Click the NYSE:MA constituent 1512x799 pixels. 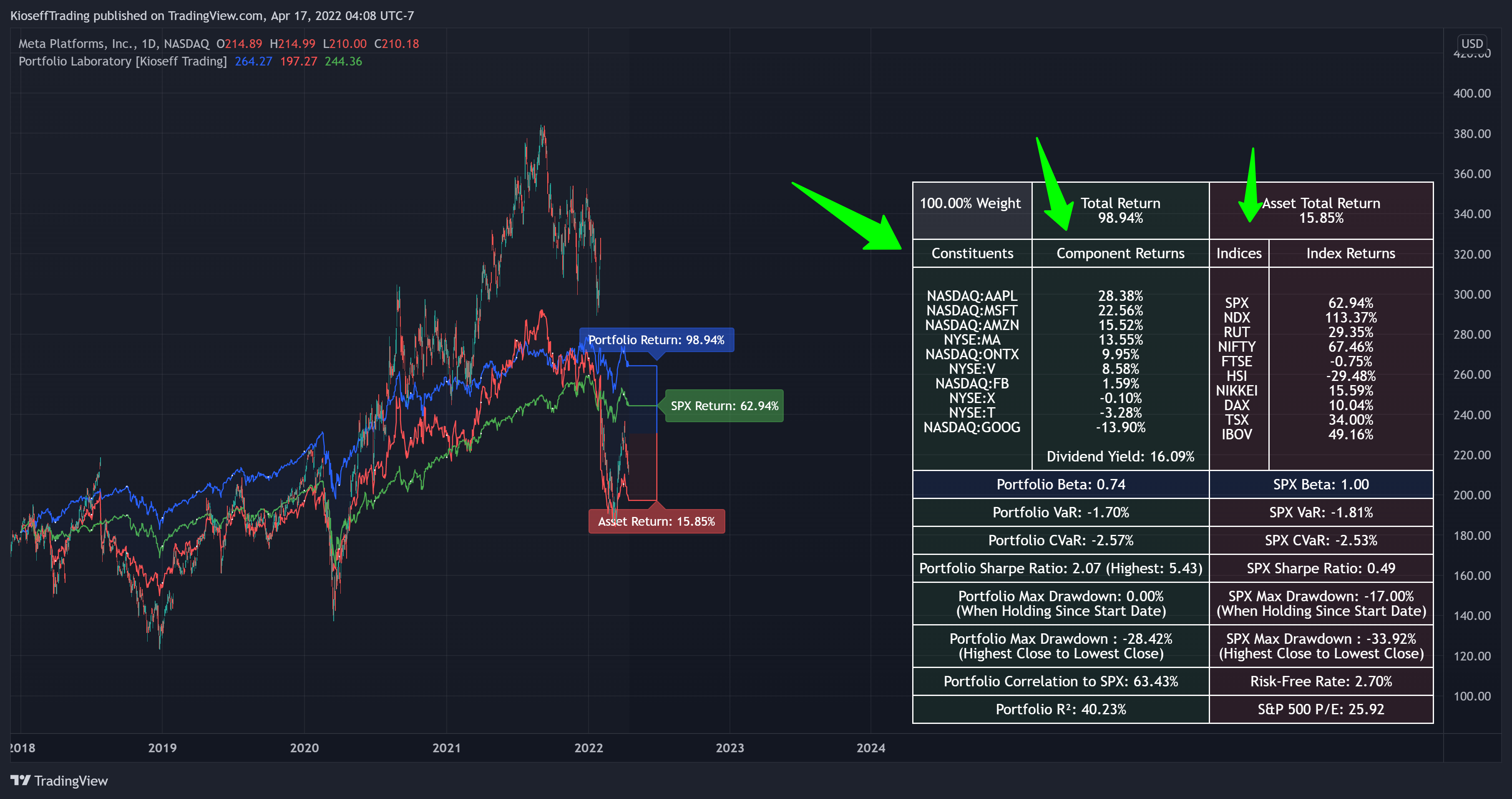(x=972, y=340)
